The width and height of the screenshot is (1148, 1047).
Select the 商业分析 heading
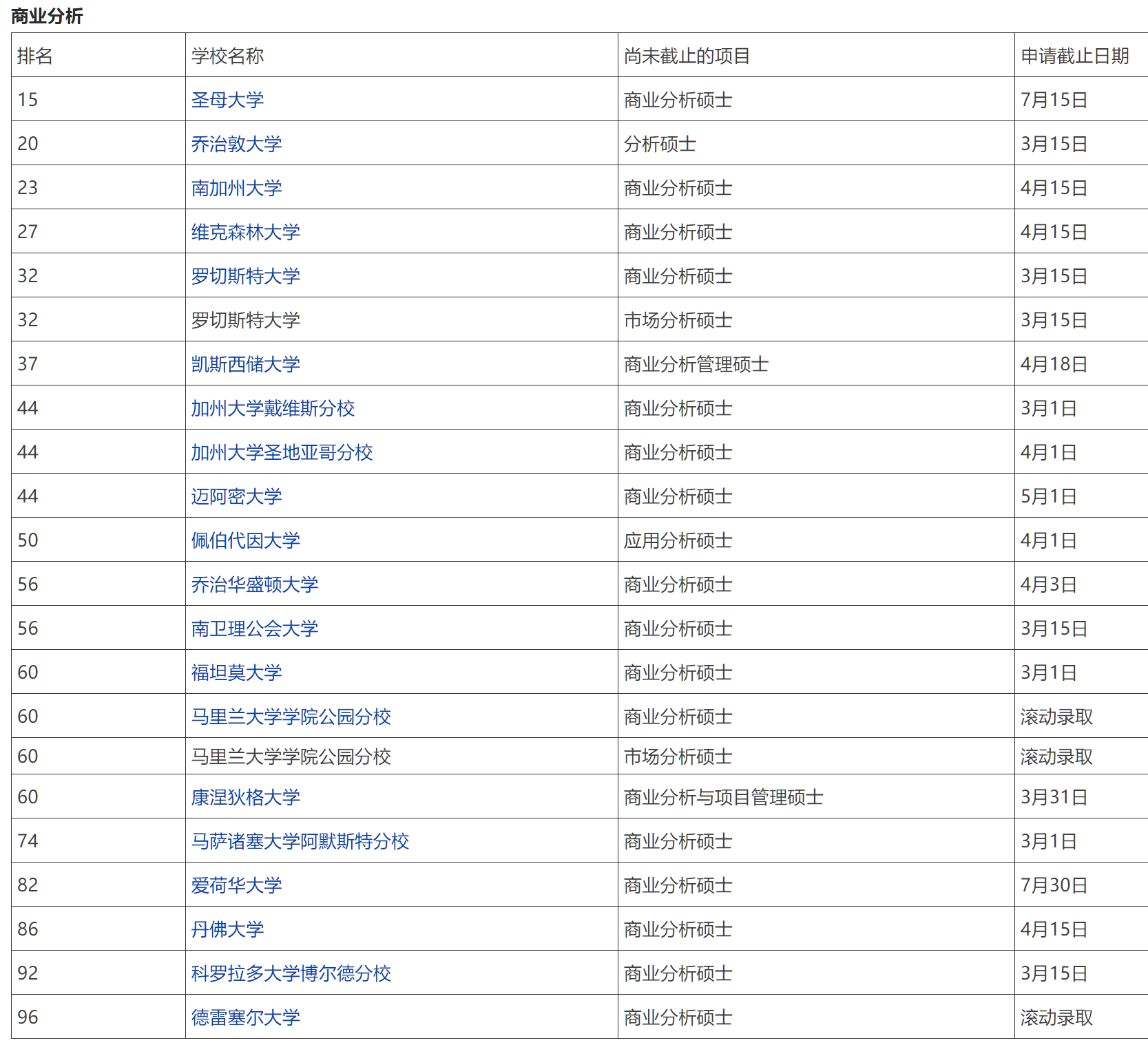point(47,16)
